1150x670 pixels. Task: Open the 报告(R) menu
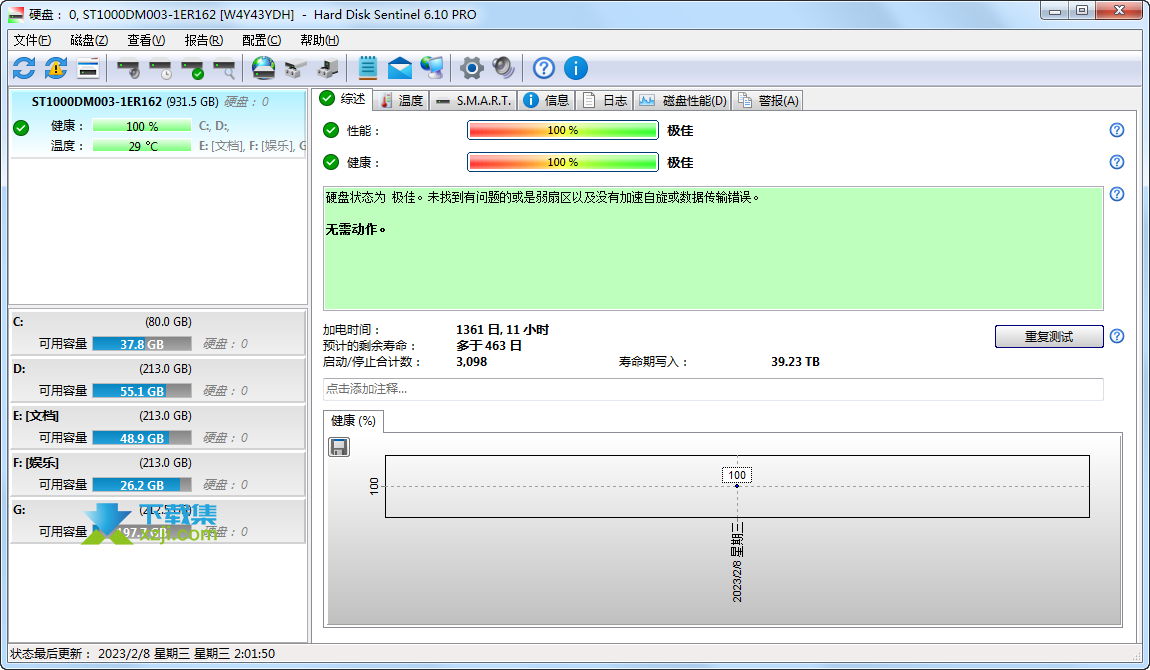(203, 40)
